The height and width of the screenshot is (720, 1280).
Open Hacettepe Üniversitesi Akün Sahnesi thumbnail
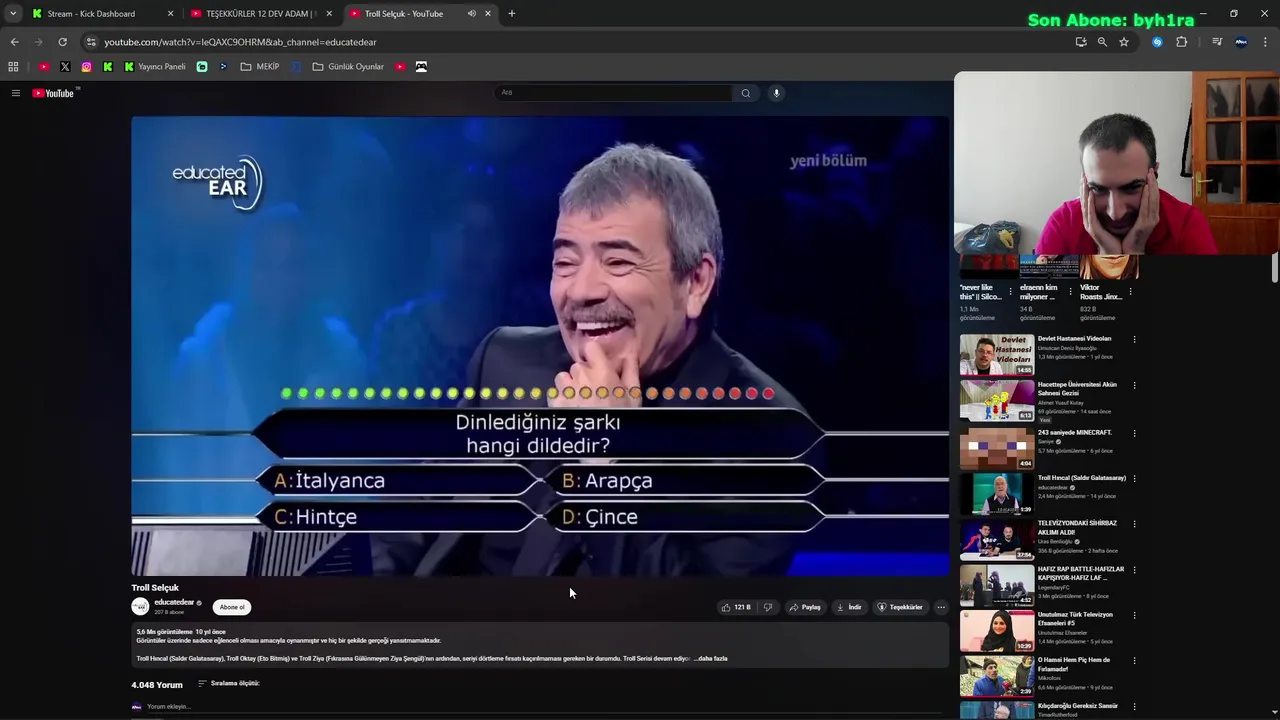click(x=997, y=401)
